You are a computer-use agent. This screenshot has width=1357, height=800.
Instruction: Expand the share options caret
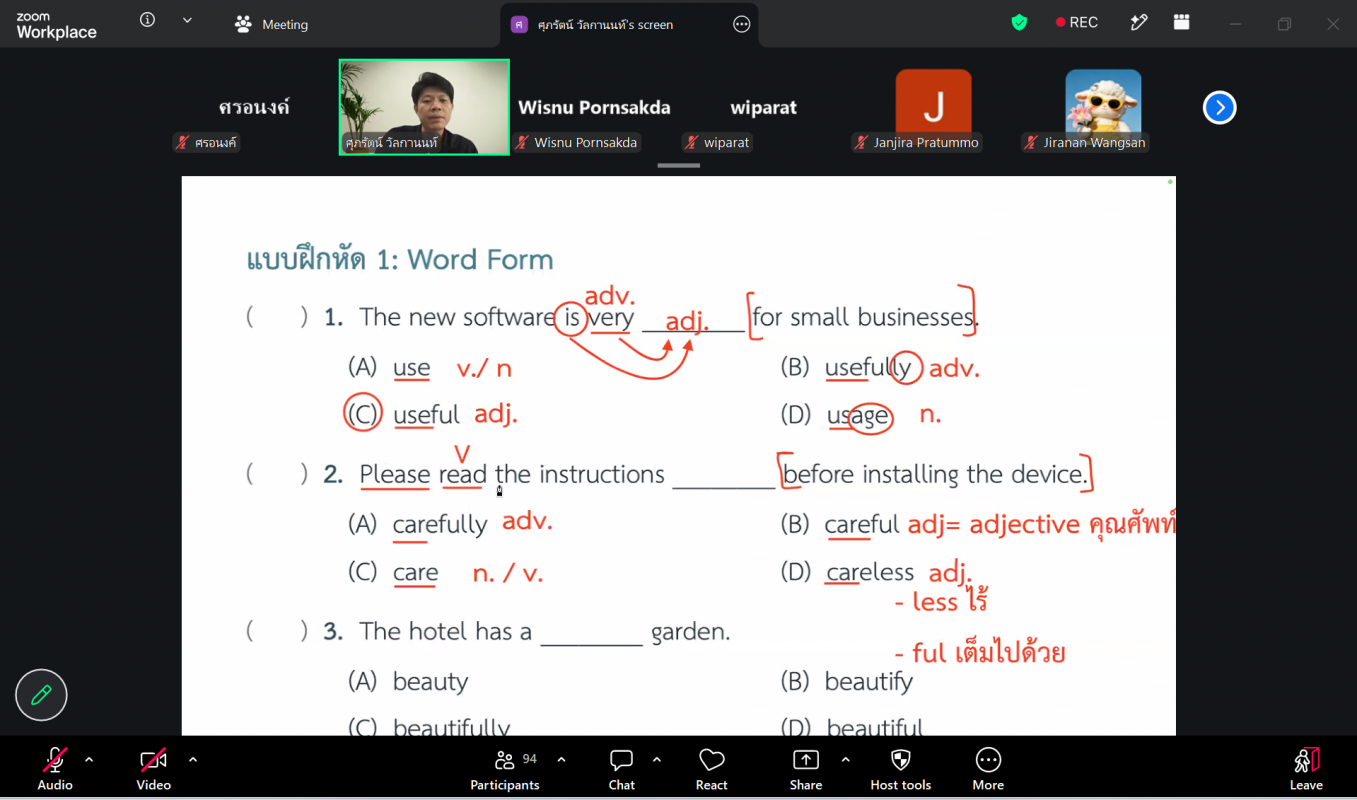[x=846, y=760]
